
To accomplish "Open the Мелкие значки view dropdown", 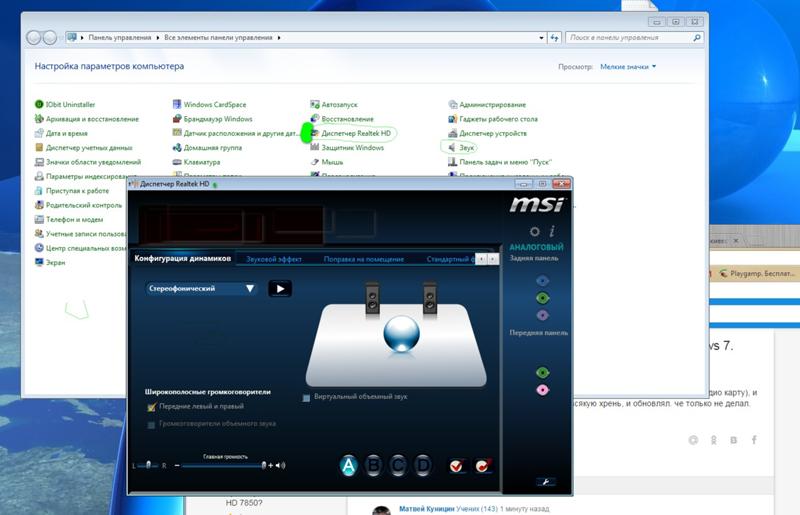I will 628,66.
